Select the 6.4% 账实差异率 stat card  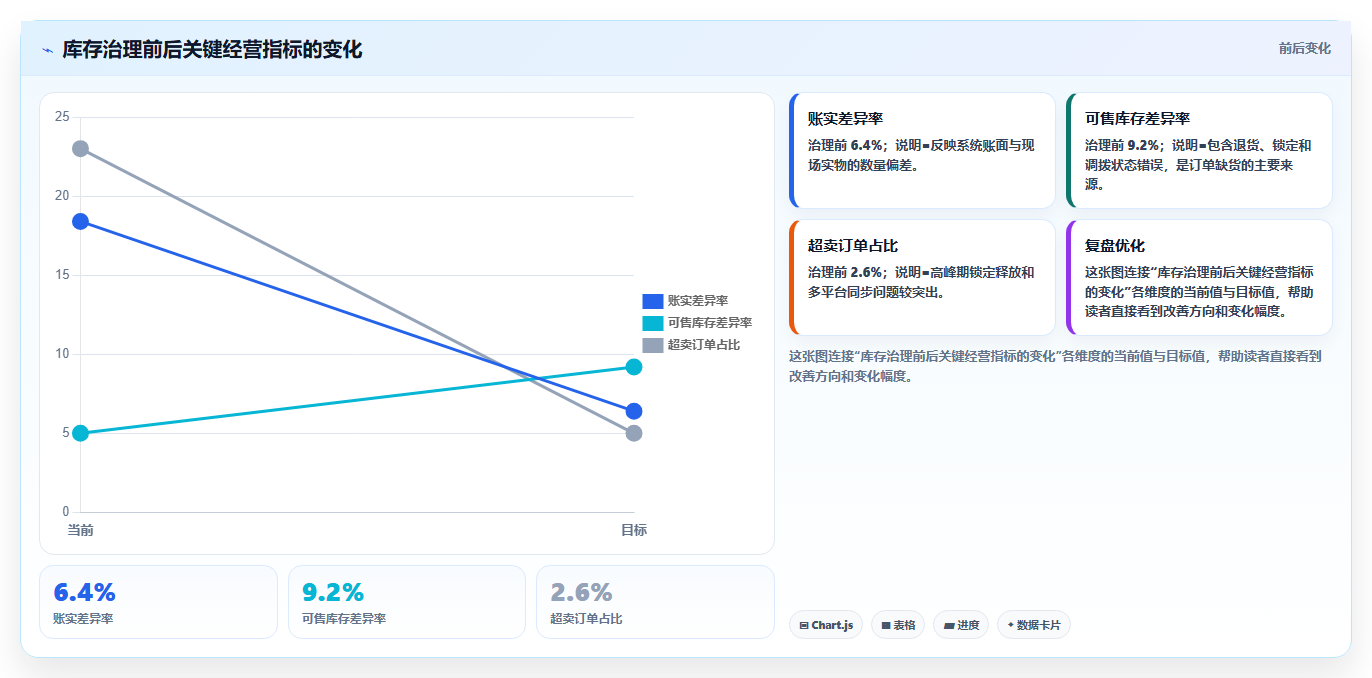pos(158,602)
